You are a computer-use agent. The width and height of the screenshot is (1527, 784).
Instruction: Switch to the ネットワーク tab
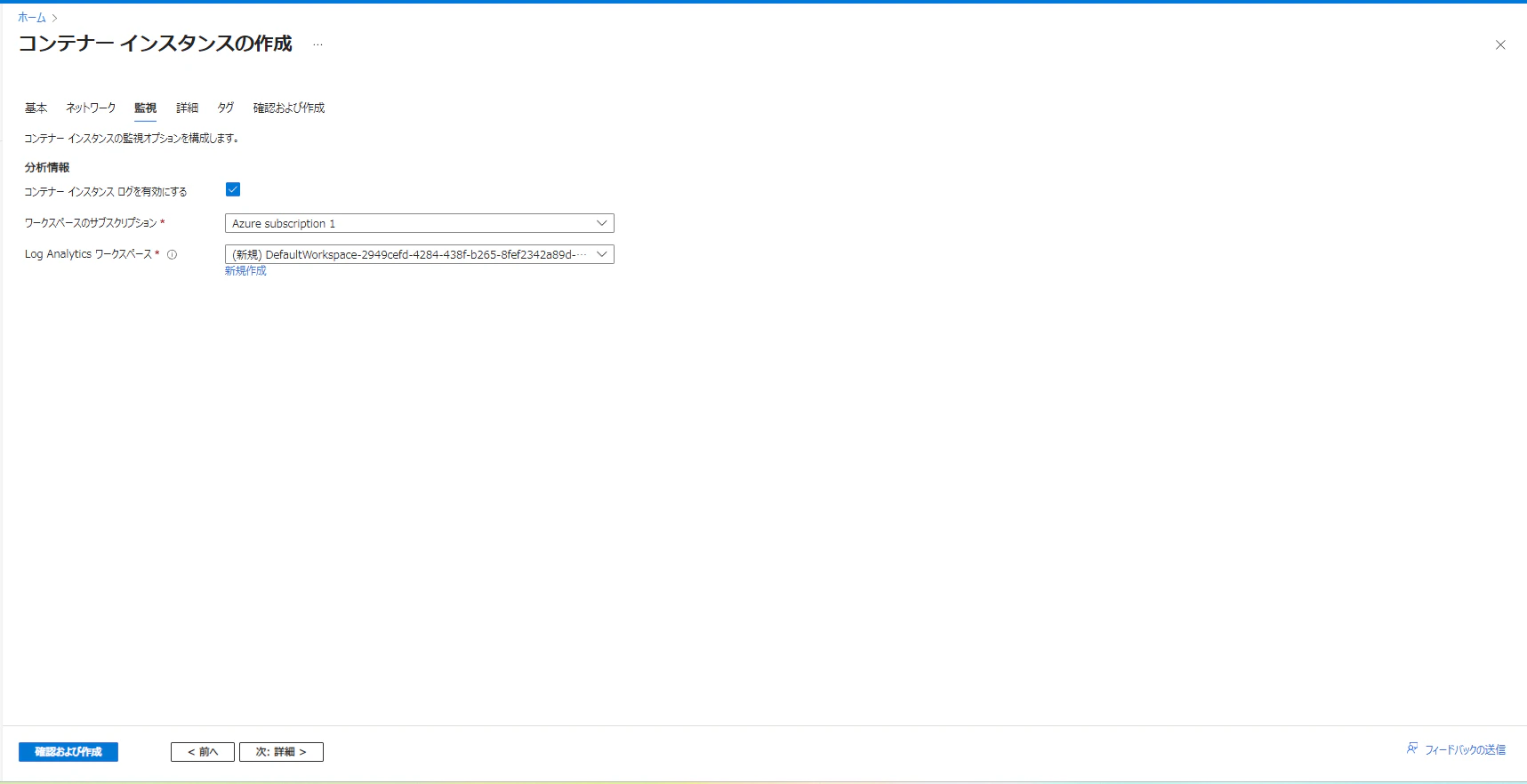click(x=91, y=108)
